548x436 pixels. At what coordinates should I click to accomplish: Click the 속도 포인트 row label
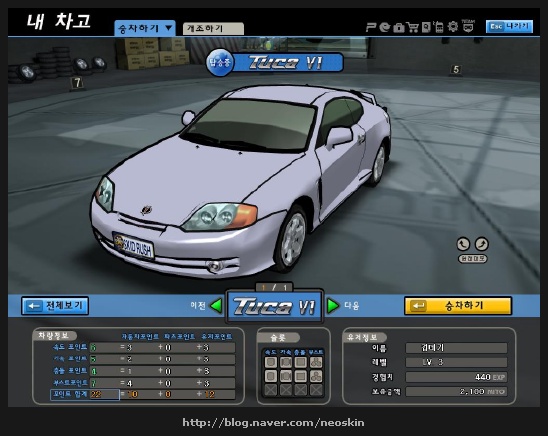70,347
